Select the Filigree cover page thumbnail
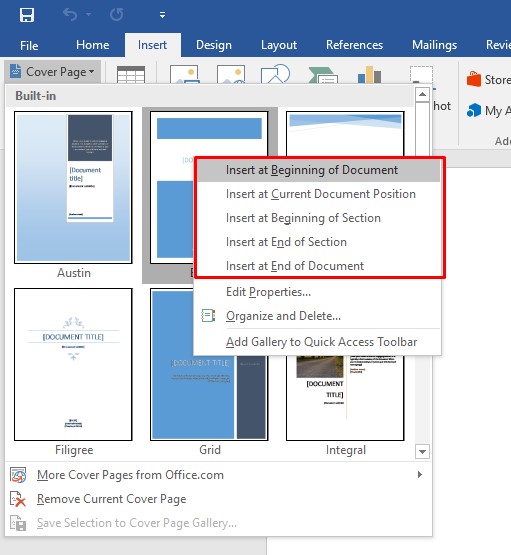This screenshot has width=511, height=555. [73, 364]
